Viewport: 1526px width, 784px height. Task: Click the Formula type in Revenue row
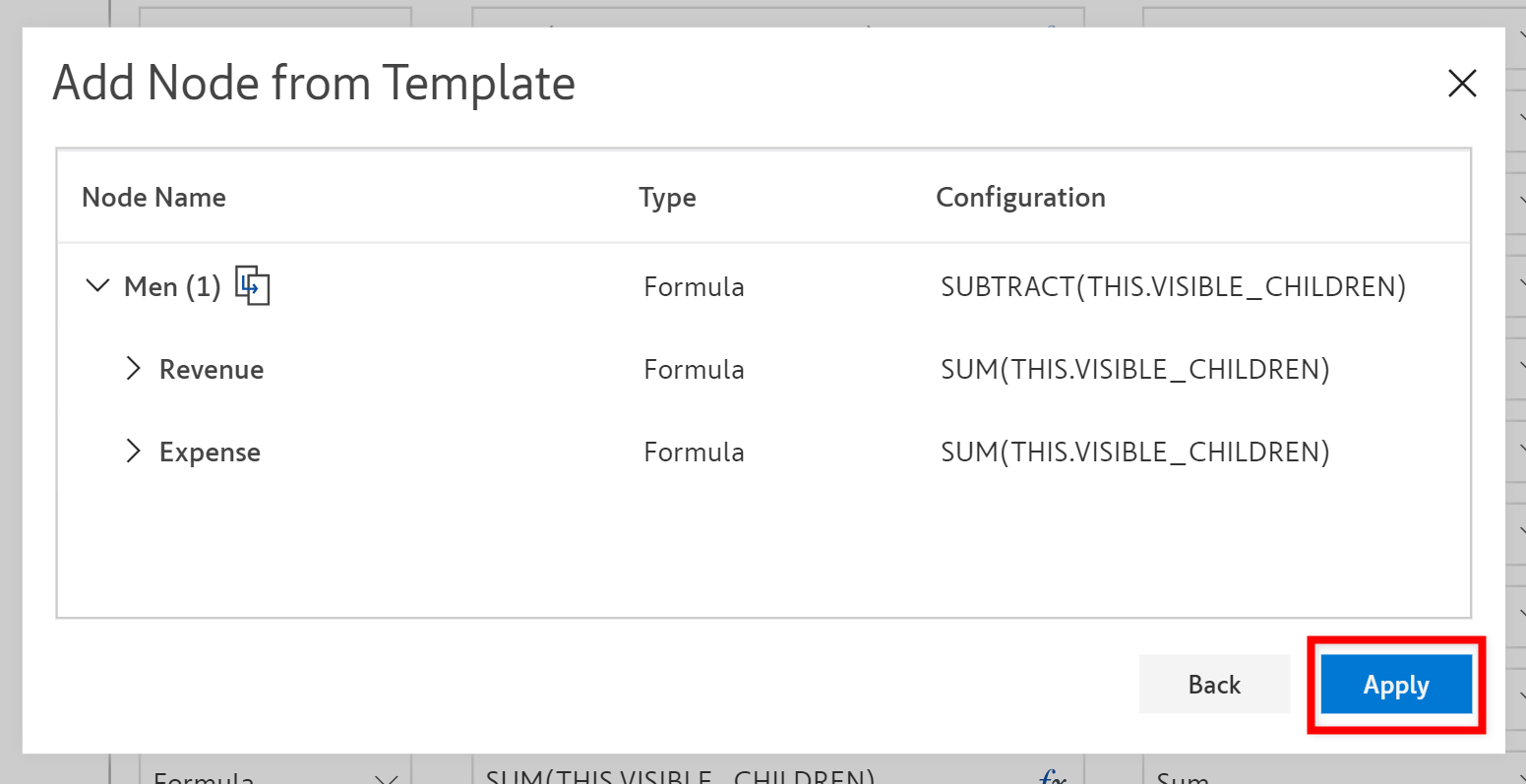[694, 370]
